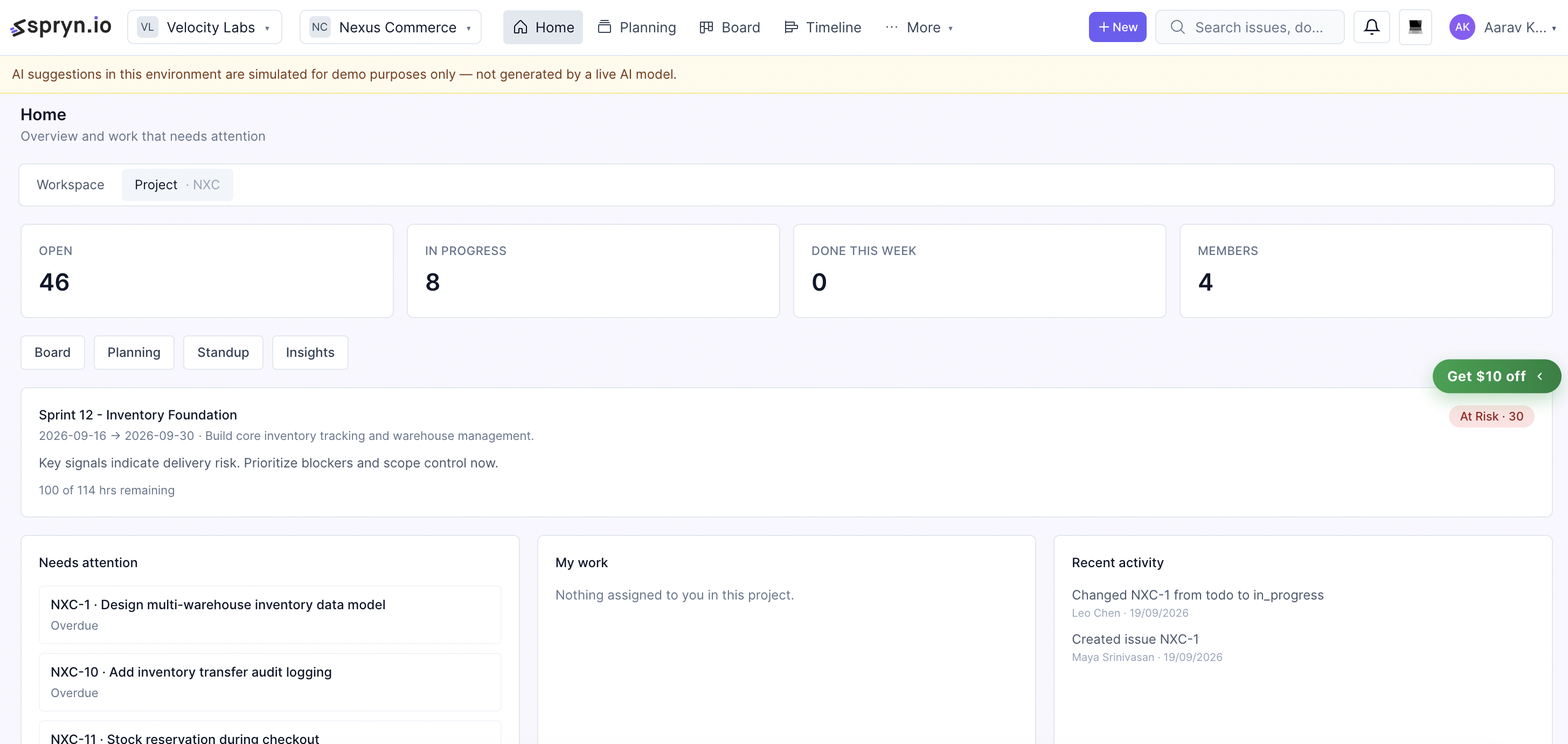This screenshot has width=1568, height=744.
Task: Open NXC-1 Design multi-warehouse inventory item
Action: (x=269, y=615)
